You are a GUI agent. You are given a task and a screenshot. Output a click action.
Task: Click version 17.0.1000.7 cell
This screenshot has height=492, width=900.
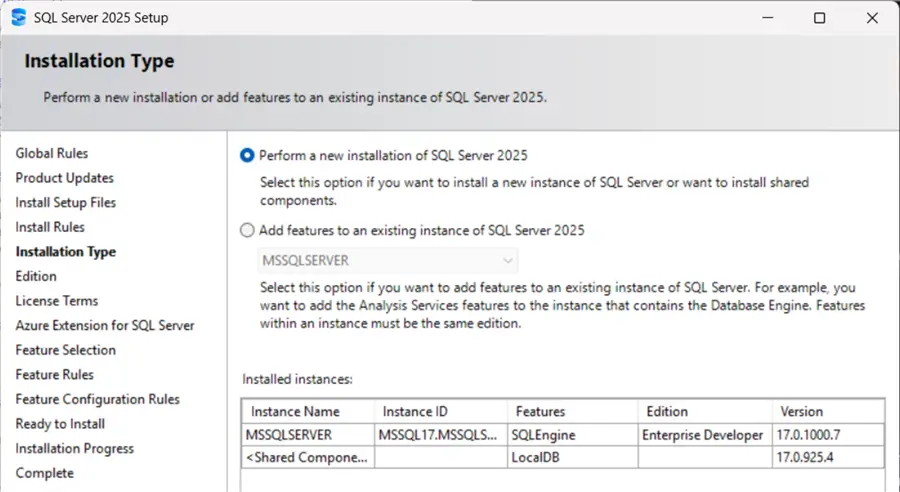(828, 435)
